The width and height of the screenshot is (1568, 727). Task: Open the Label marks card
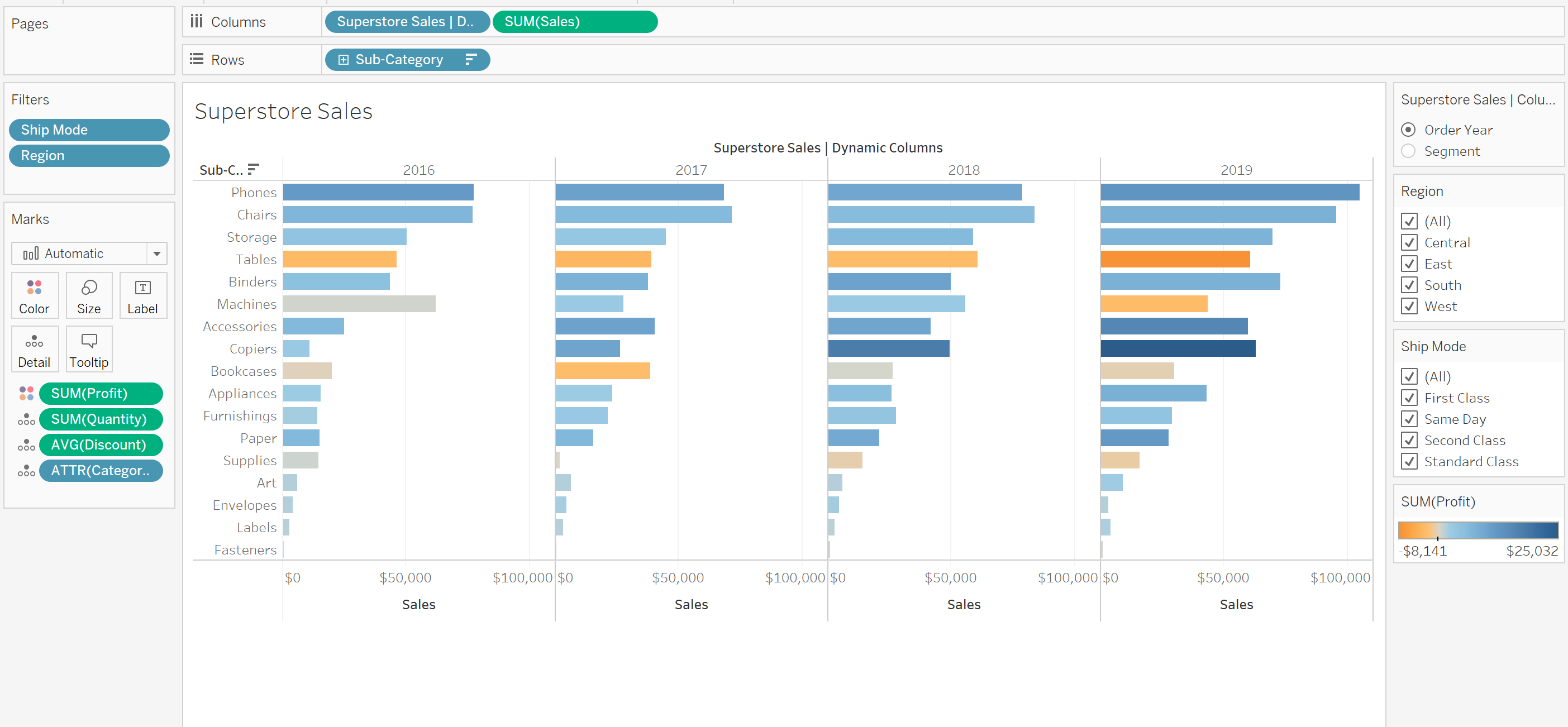(142, 296)
